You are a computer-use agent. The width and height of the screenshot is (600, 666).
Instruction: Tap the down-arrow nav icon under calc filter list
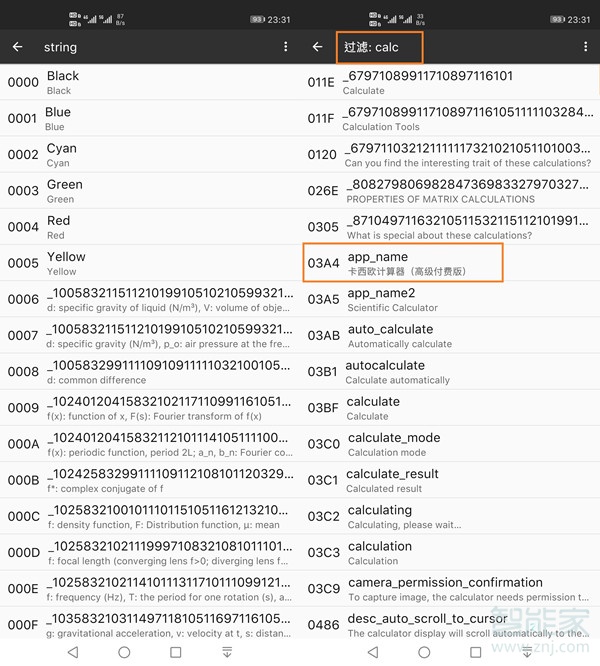527,652
